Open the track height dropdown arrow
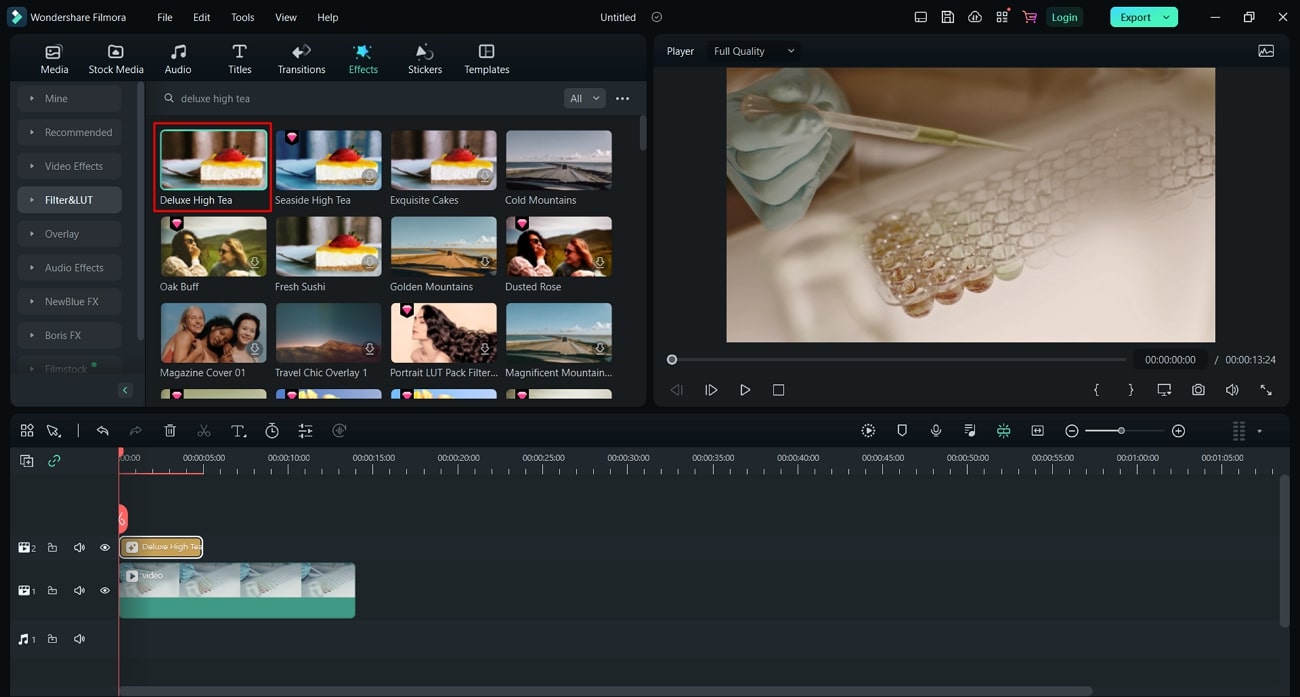Image resolution: width=1300 pixels, height=697 pixels. (x=1259, y=431)
